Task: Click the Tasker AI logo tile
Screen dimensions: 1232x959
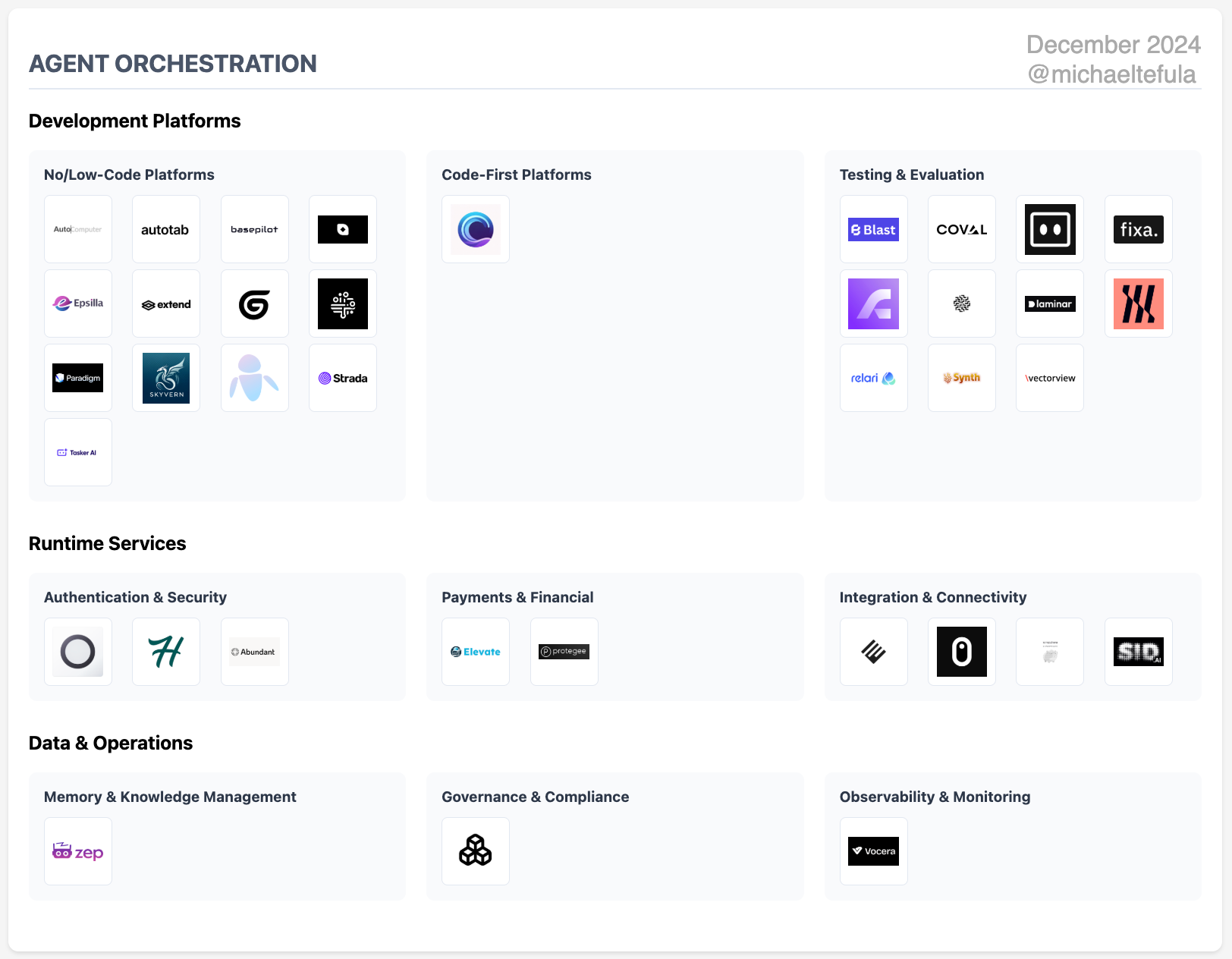Action: click(78, 452)
